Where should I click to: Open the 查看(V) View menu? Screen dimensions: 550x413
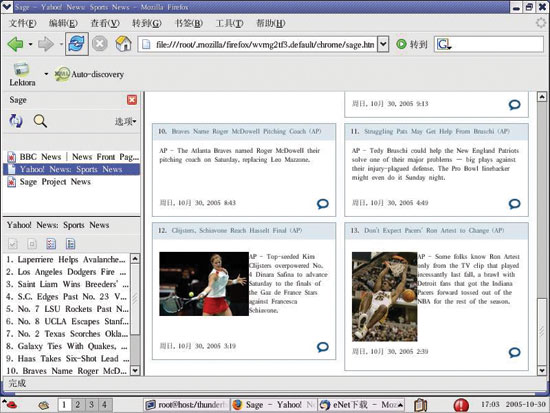coord(105,24)
